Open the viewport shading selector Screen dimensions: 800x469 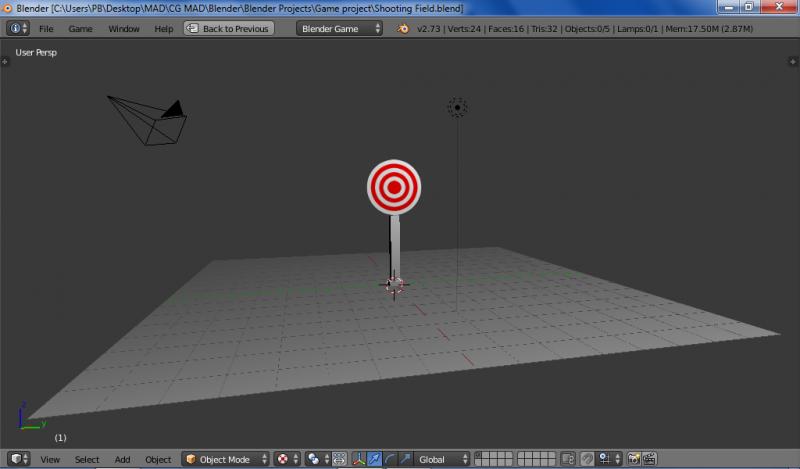coord(287,459)
